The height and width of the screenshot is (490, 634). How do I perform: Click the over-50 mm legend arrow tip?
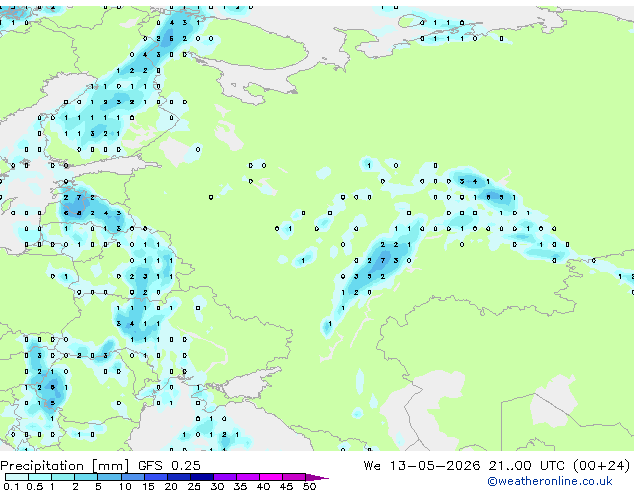click(x=317, y=478)
